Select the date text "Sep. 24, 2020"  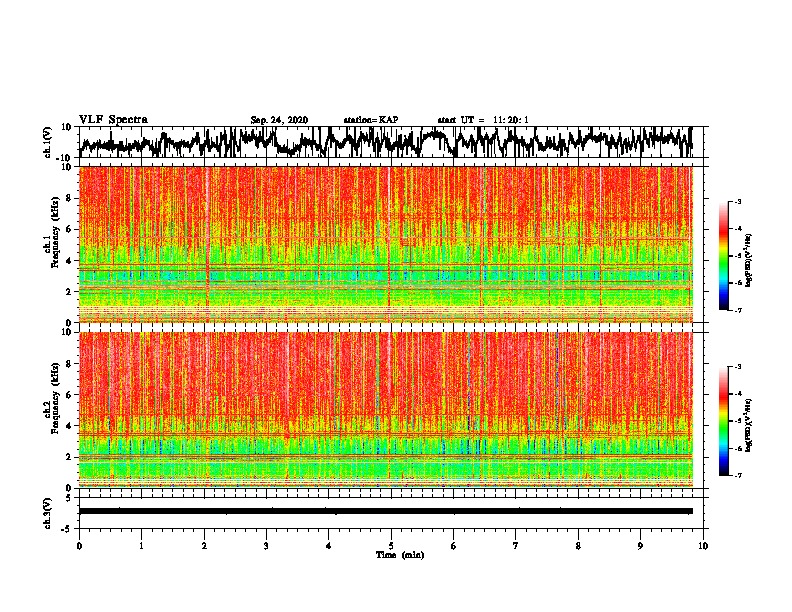click(279, 120)
